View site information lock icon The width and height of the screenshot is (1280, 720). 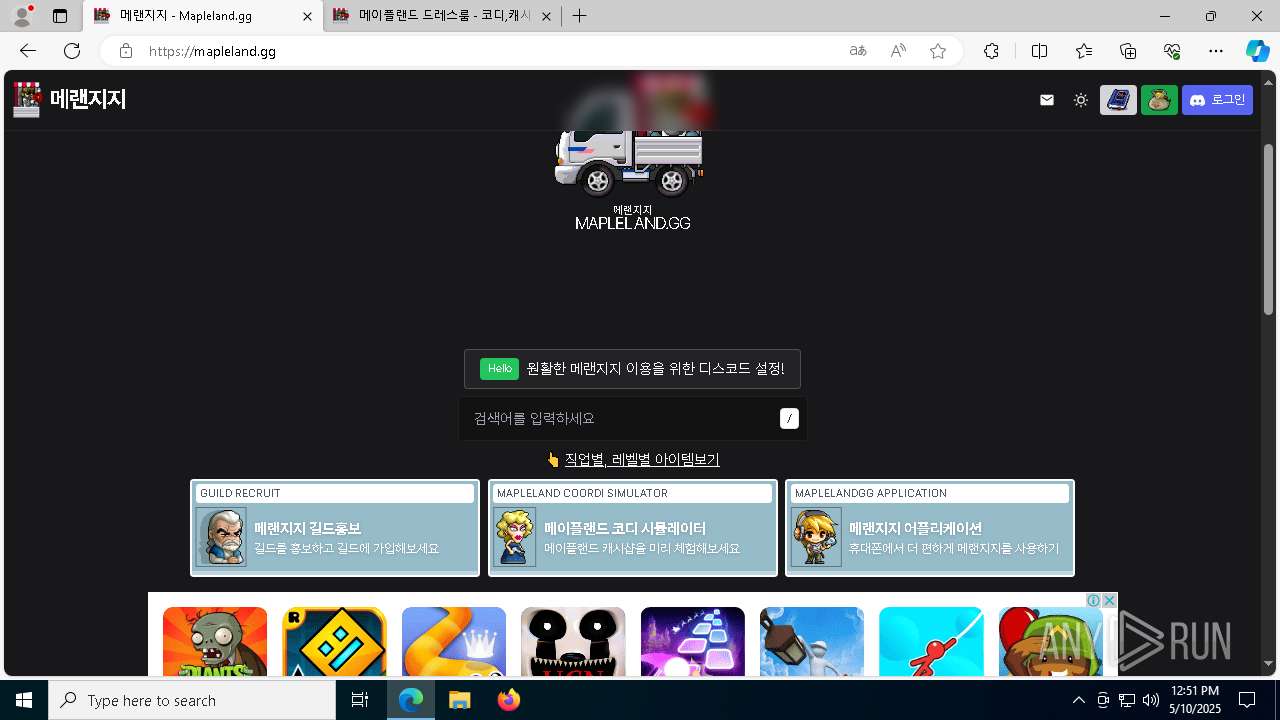125,51
